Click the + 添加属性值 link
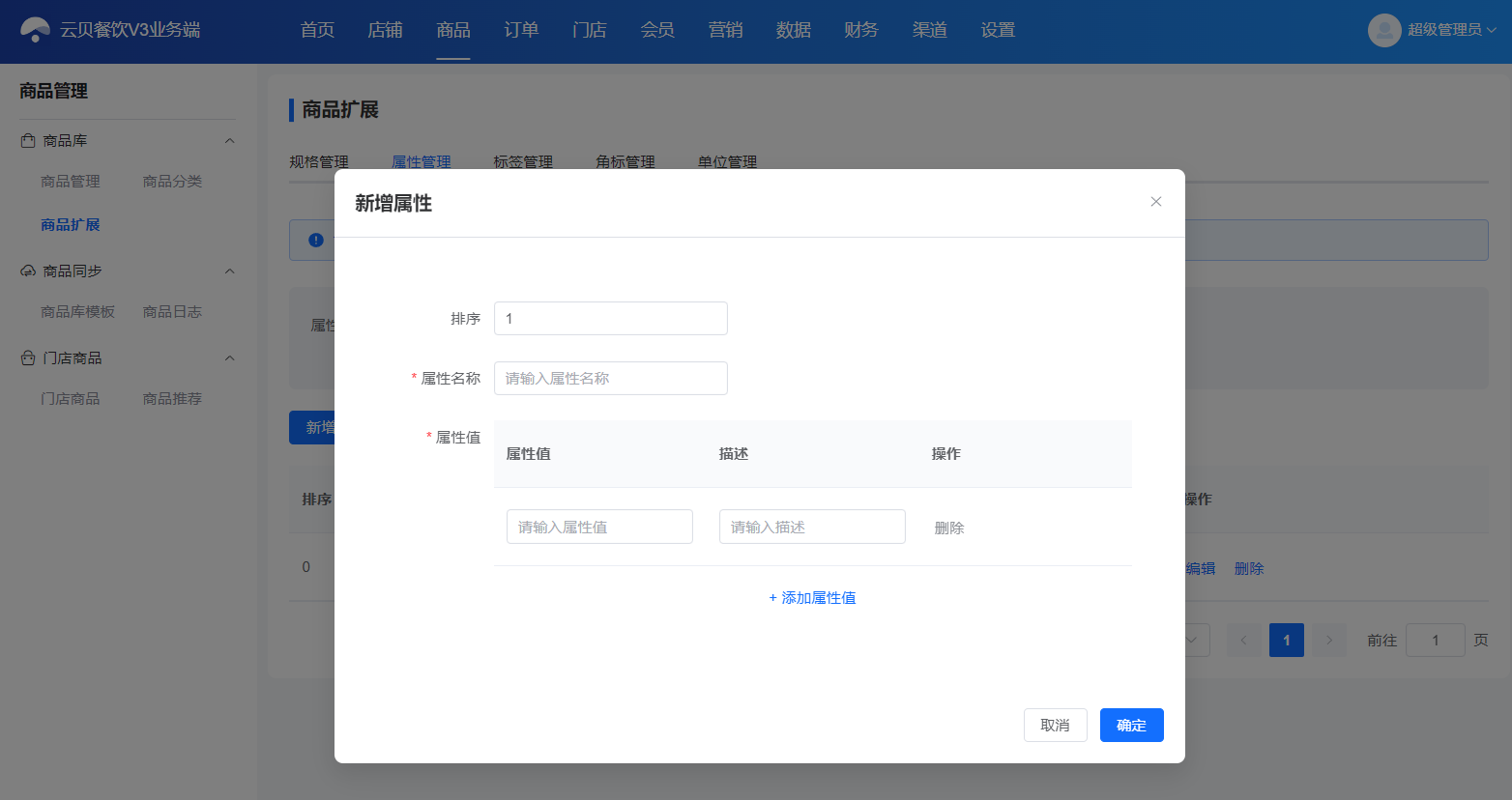 coord(812,598)
